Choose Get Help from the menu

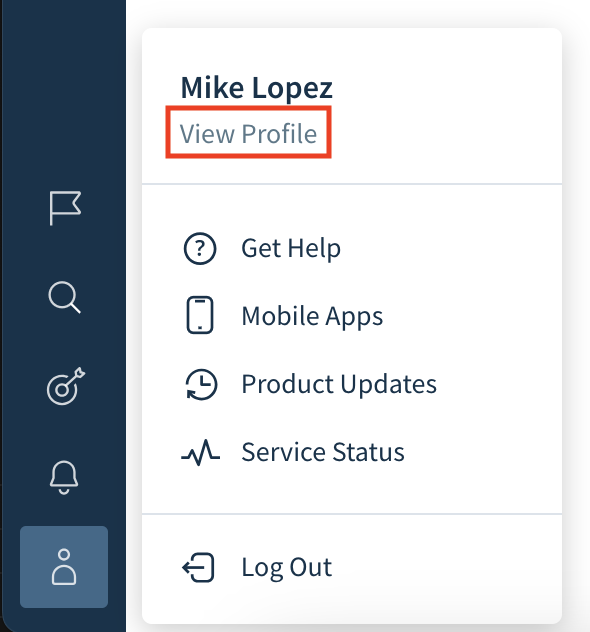291,248
